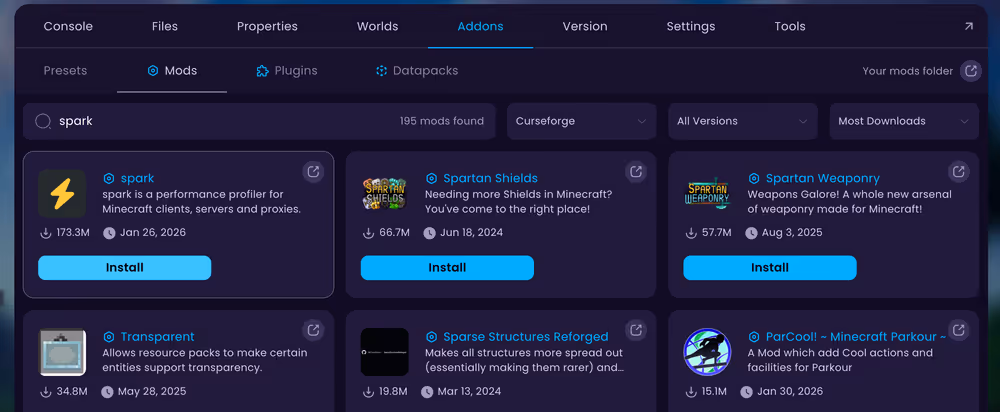This screenshot has width=1000, height=412.
Task: Switch to the Console tab
Action: 68,27
